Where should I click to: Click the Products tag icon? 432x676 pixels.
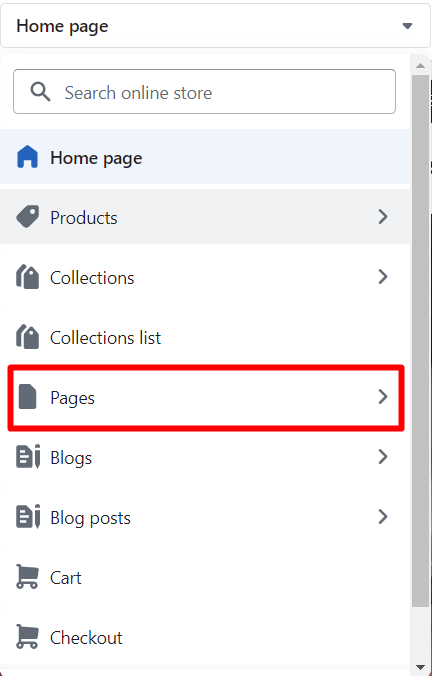coord(27,216)
